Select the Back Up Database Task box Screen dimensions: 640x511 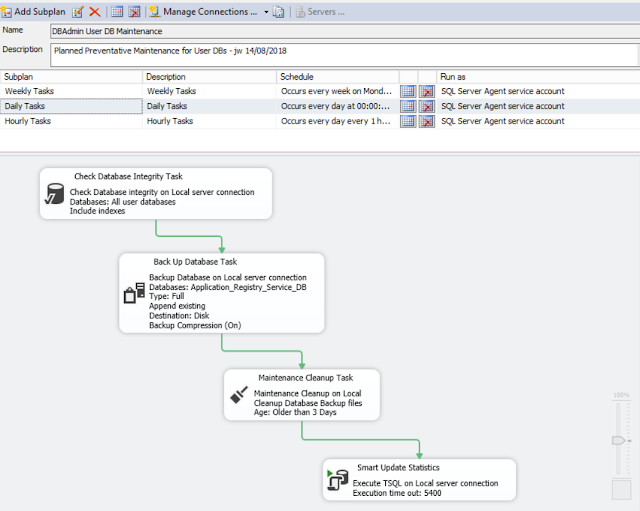pos(222,293)
